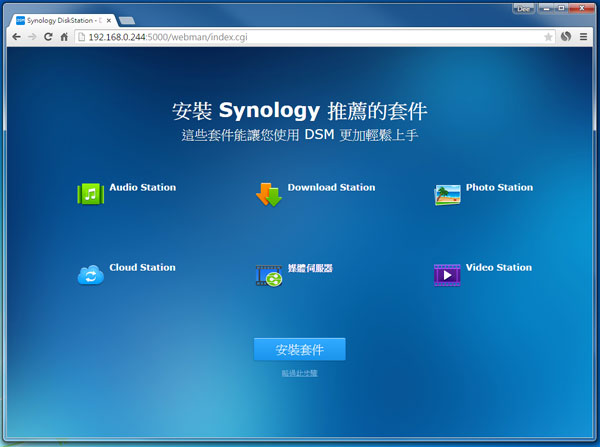Open the Chrome menu icon

(586, 37)
